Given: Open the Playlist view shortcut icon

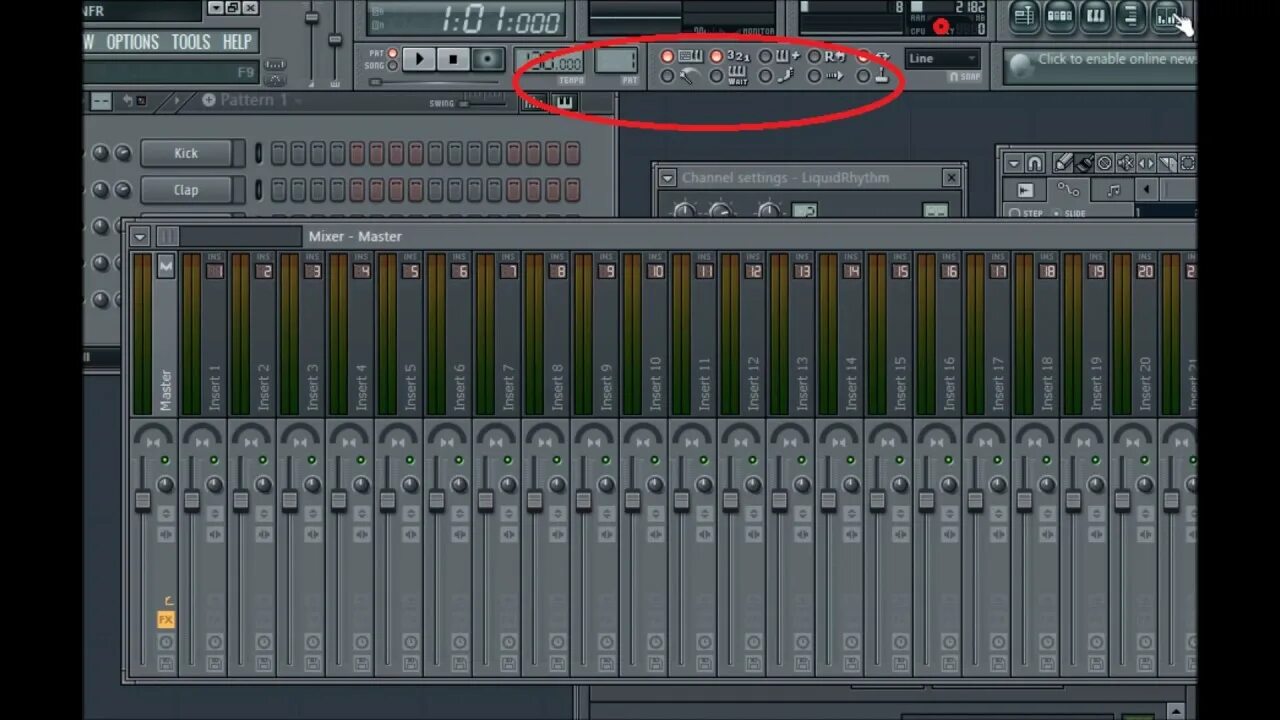Looking at the screenshot, I should point(1023,15).
